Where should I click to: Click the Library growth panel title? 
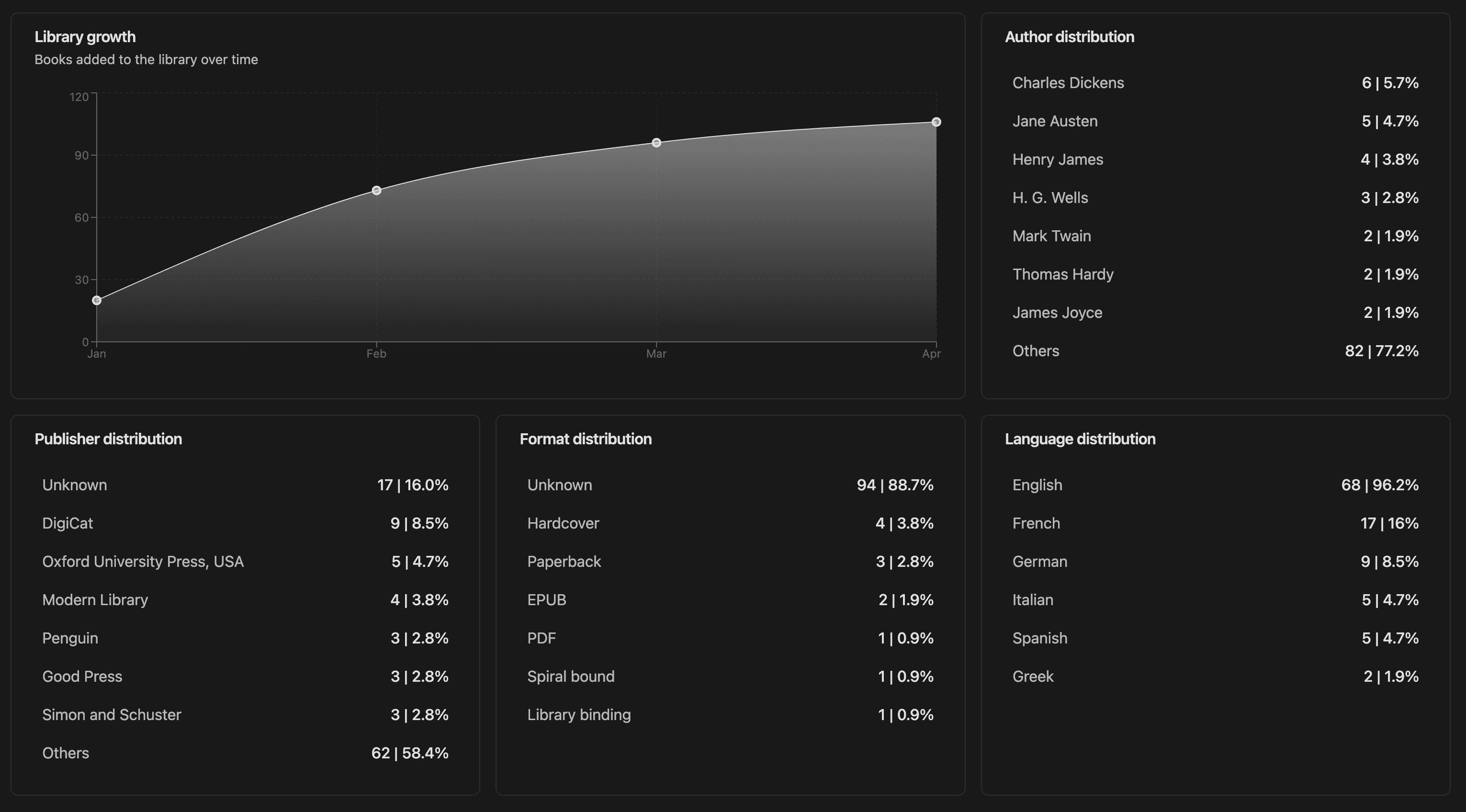click(x=85, y=36)
